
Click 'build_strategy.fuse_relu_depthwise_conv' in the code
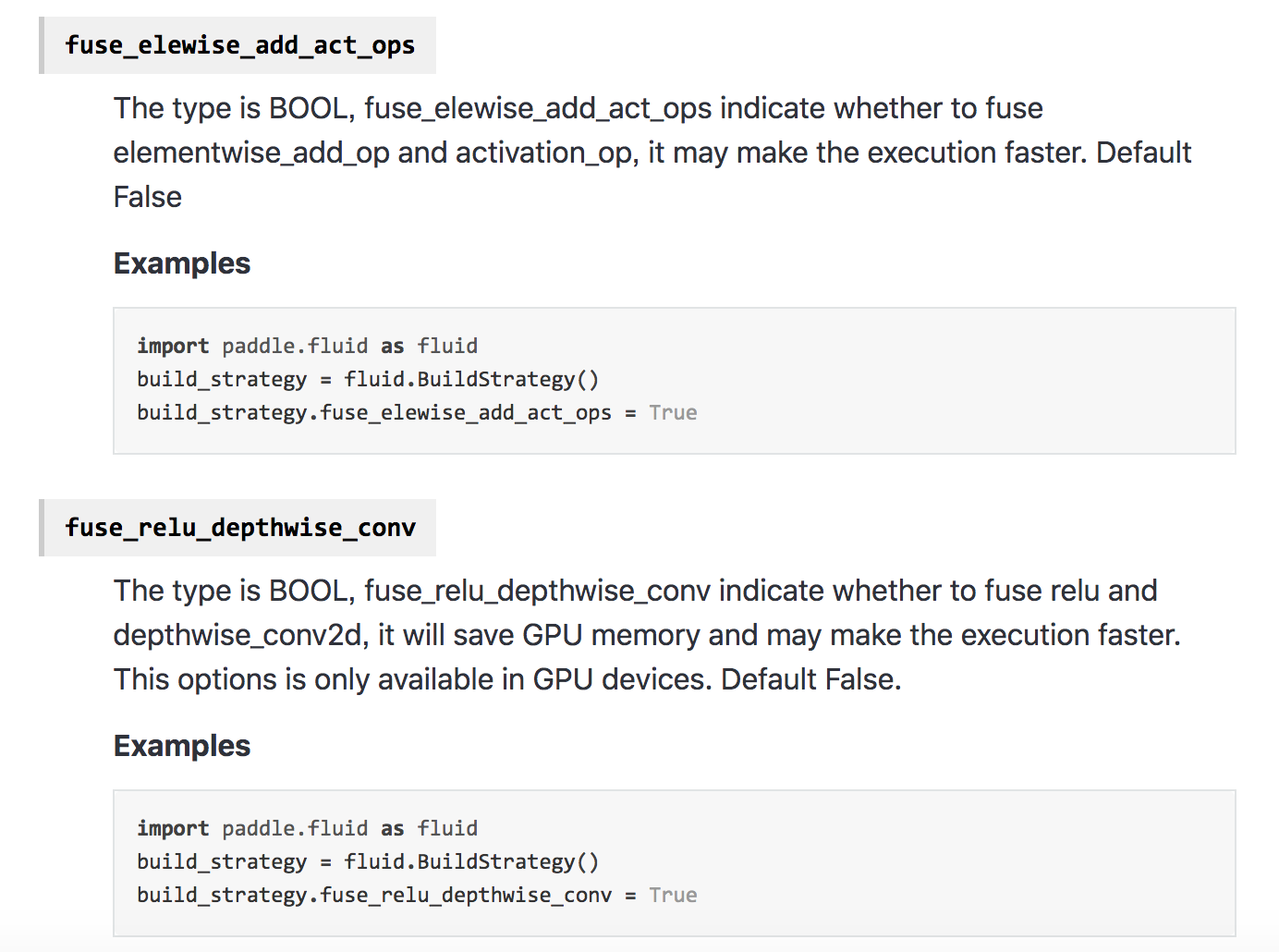click(x=373, y=895)
